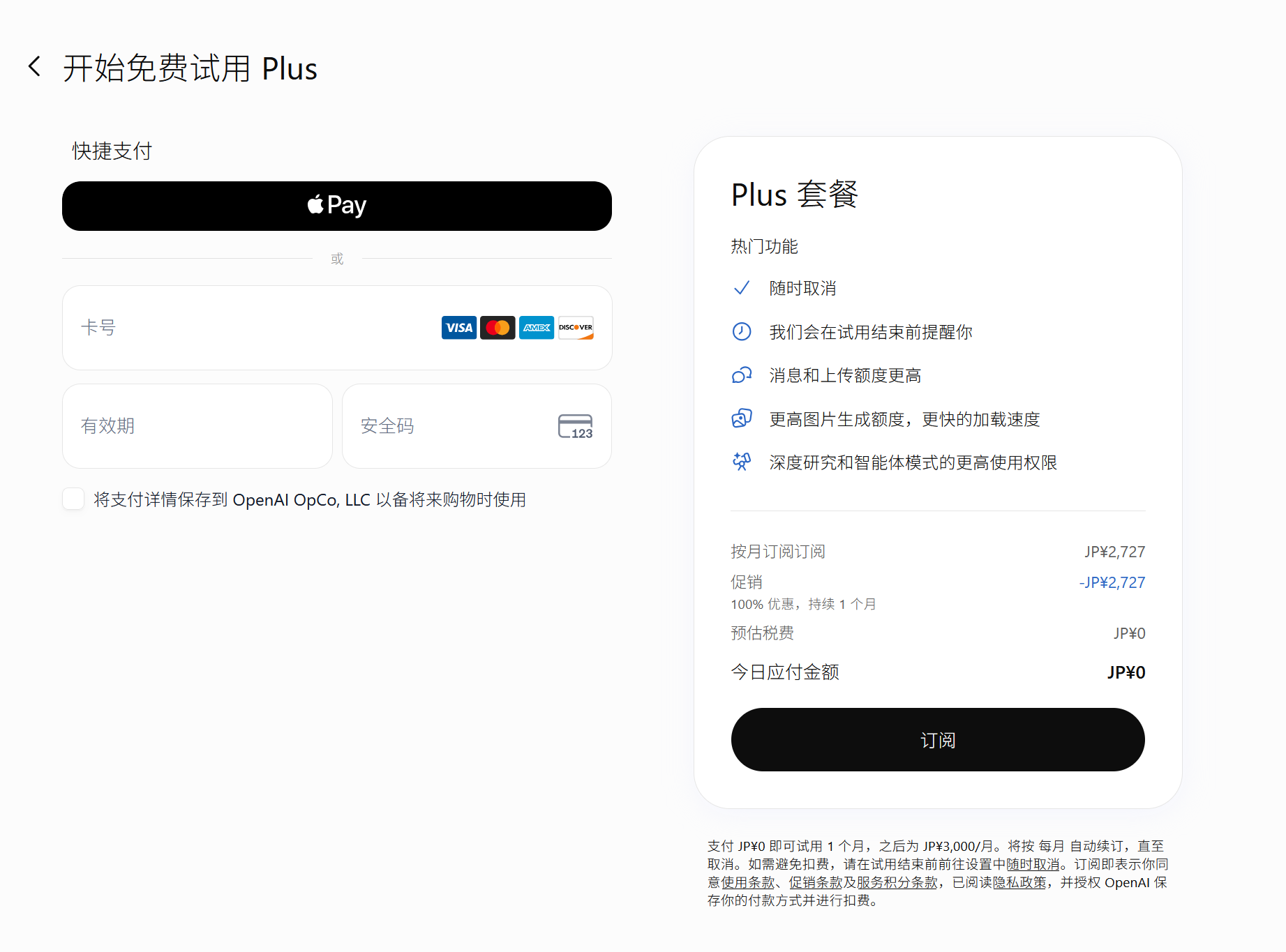The image size is (1286, 952).
Task: Click the 开始免费试用 Plus heading
Action: (x=190, y=68)
